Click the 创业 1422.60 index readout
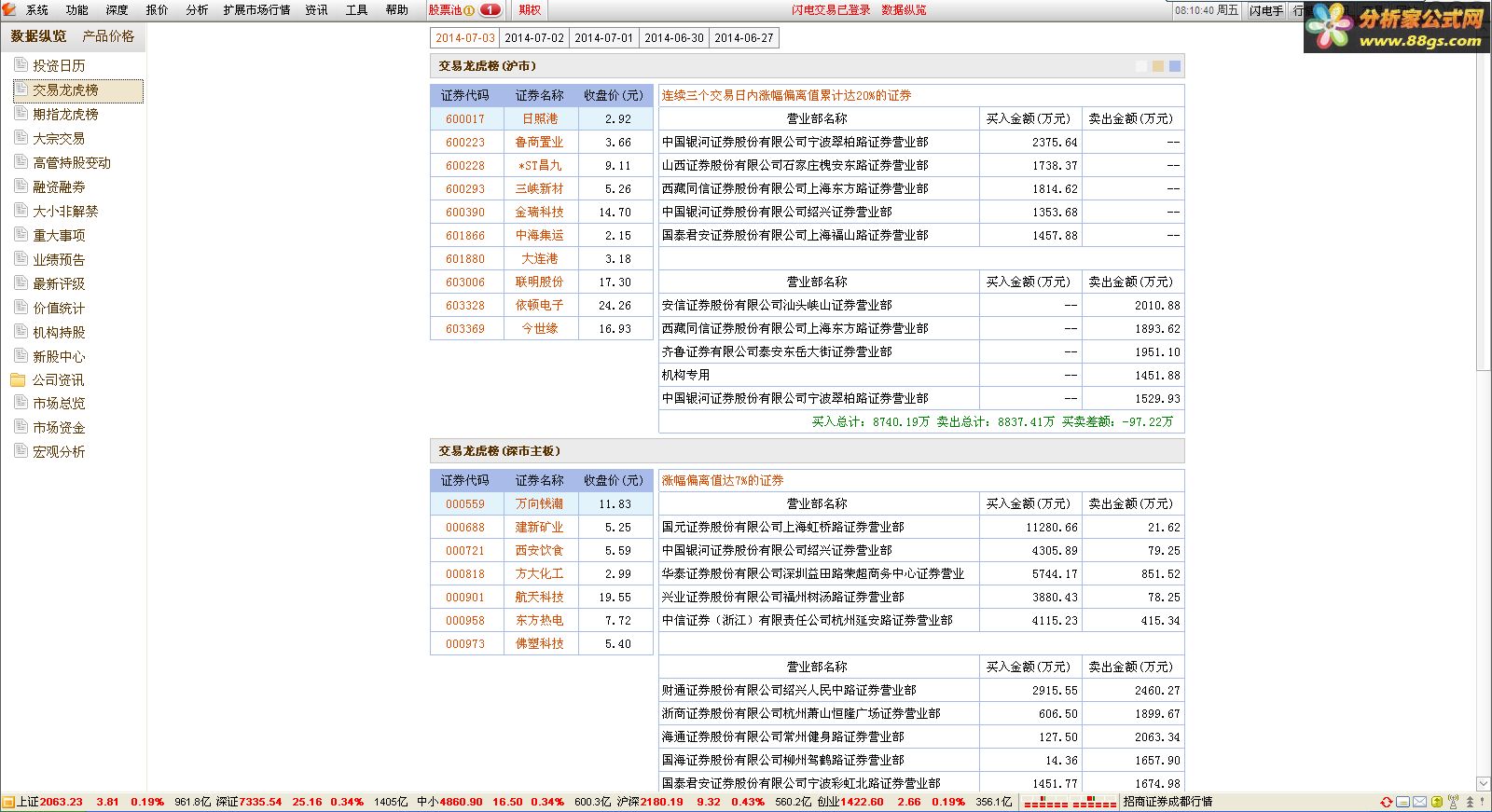 [850, 802]
